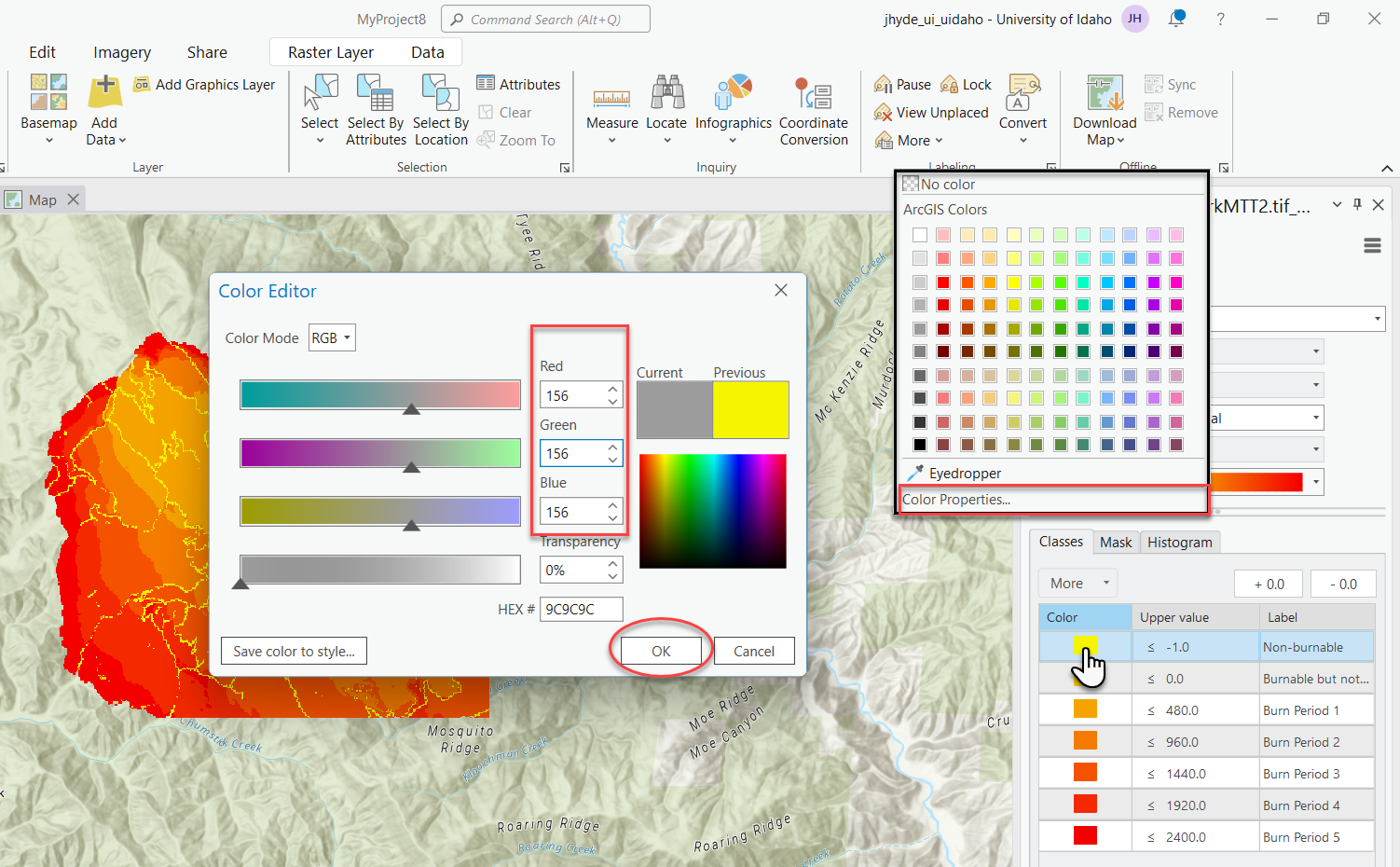This screenshot has width=1400, height=867.
Task: Click the Download Map icon
Action: coord(1105,92)
